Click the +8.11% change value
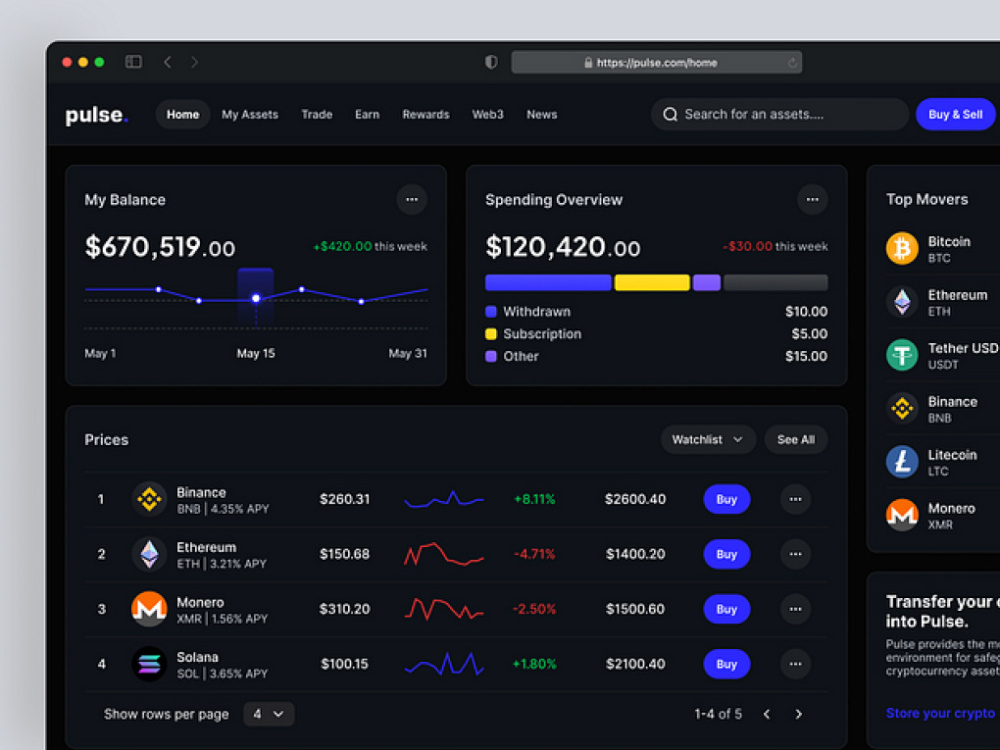The width and height of the screenshot is (1000, 750). point(534,499)
